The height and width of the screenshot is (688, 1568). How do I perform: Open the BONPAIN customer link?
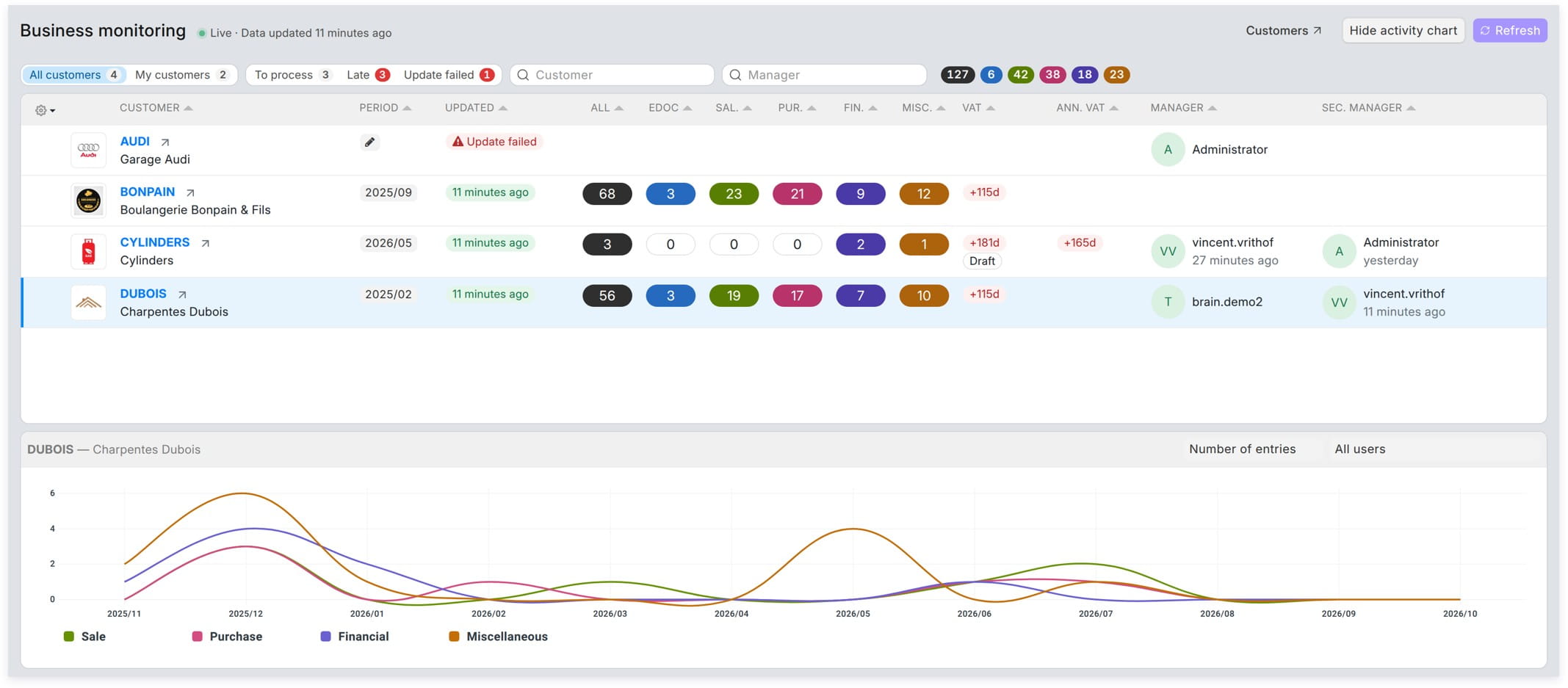pyautogui.click(x=148, y=192)
